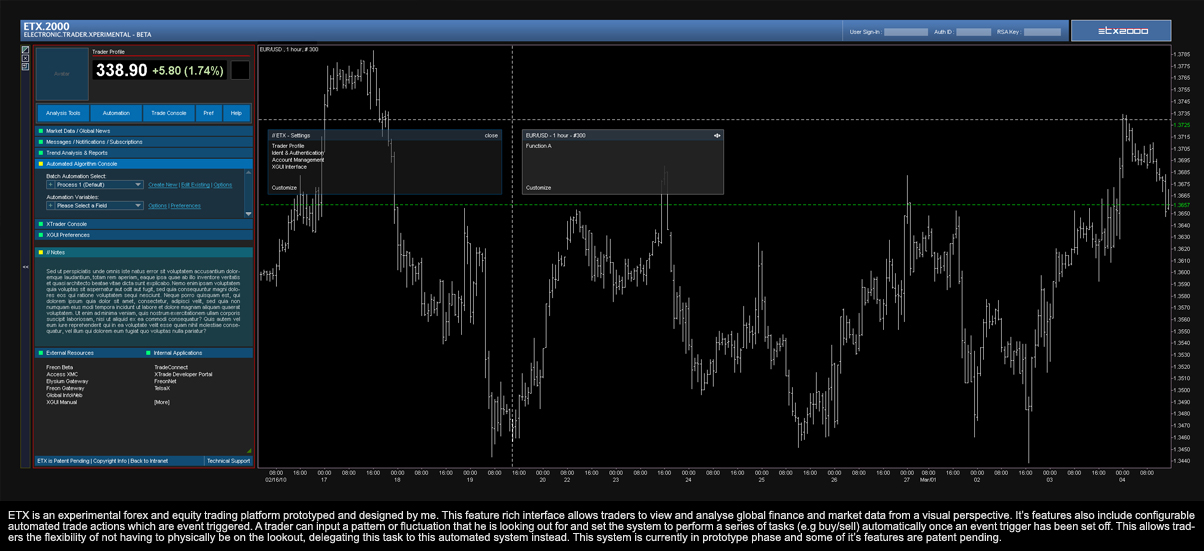The width and height of the screenshot is (1204, 551).
Task: Expand the XTrader Console section
Action: pos(68,224)
